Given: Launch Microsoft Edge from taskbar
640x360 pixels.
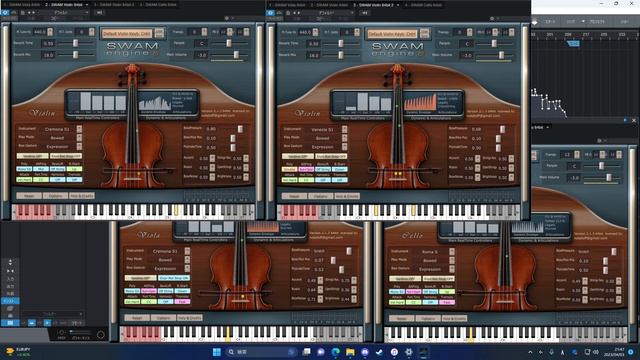Looking at the screenshot, I should tap(336, 352).
